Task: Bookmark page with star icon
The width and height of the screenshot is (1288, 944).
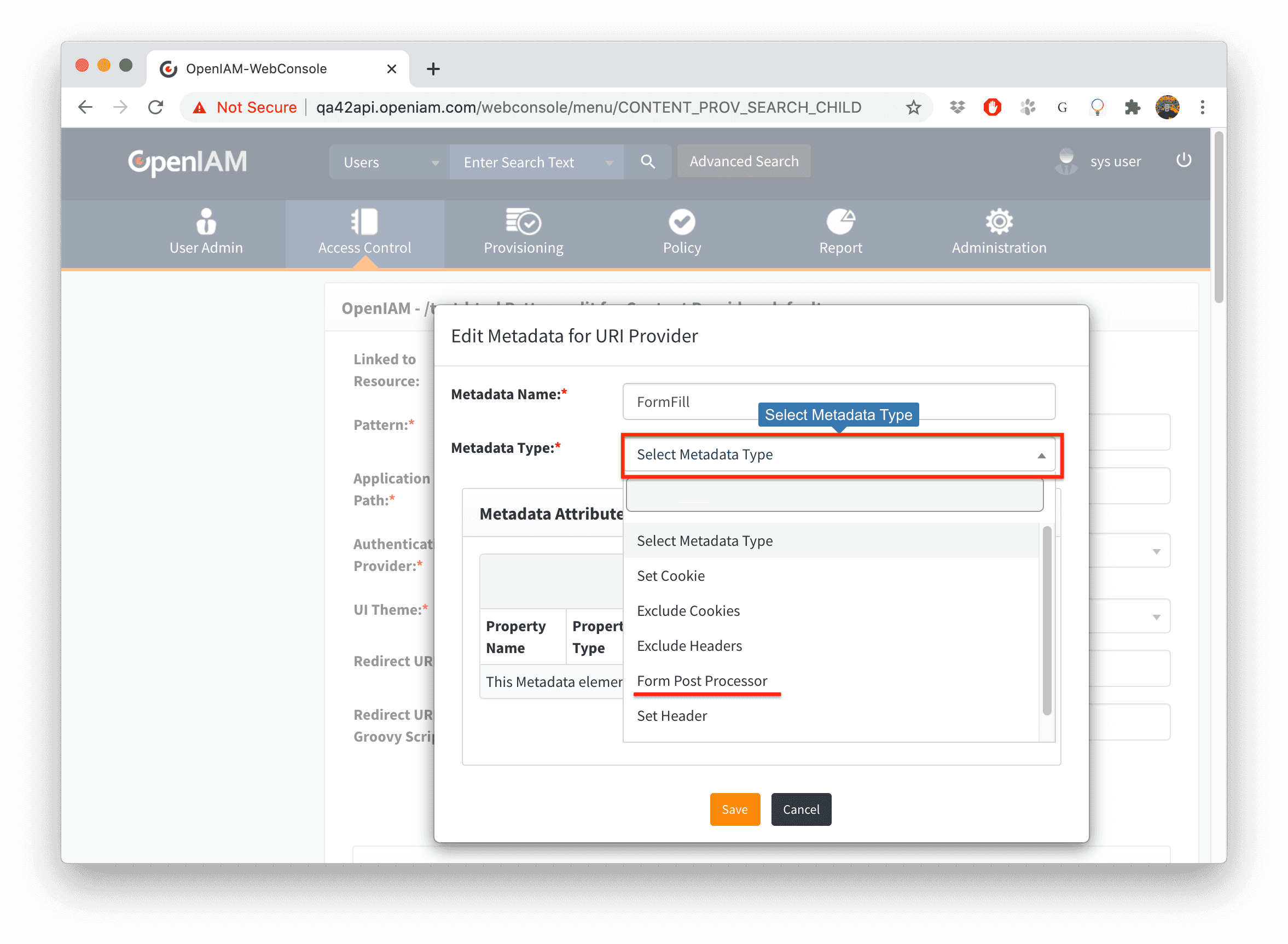Action: point(913,107)
